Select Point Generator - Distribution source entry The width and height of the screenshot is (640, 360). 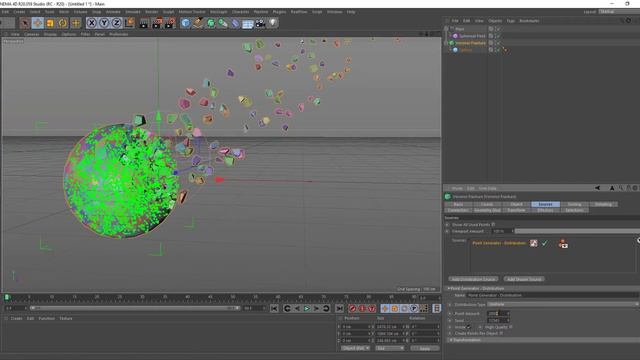coord(499,243)
